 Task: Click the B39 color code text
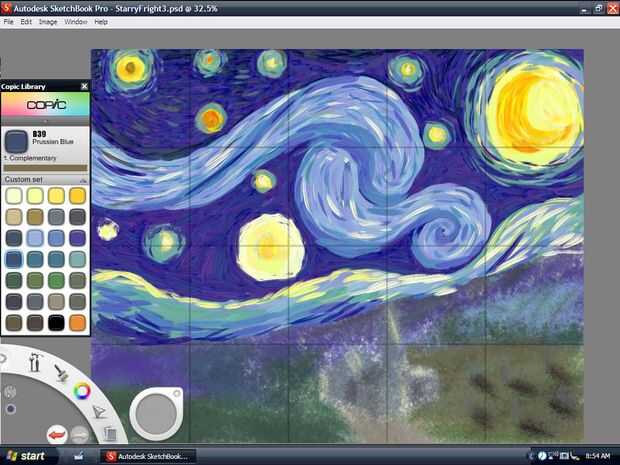pos(39,134)
